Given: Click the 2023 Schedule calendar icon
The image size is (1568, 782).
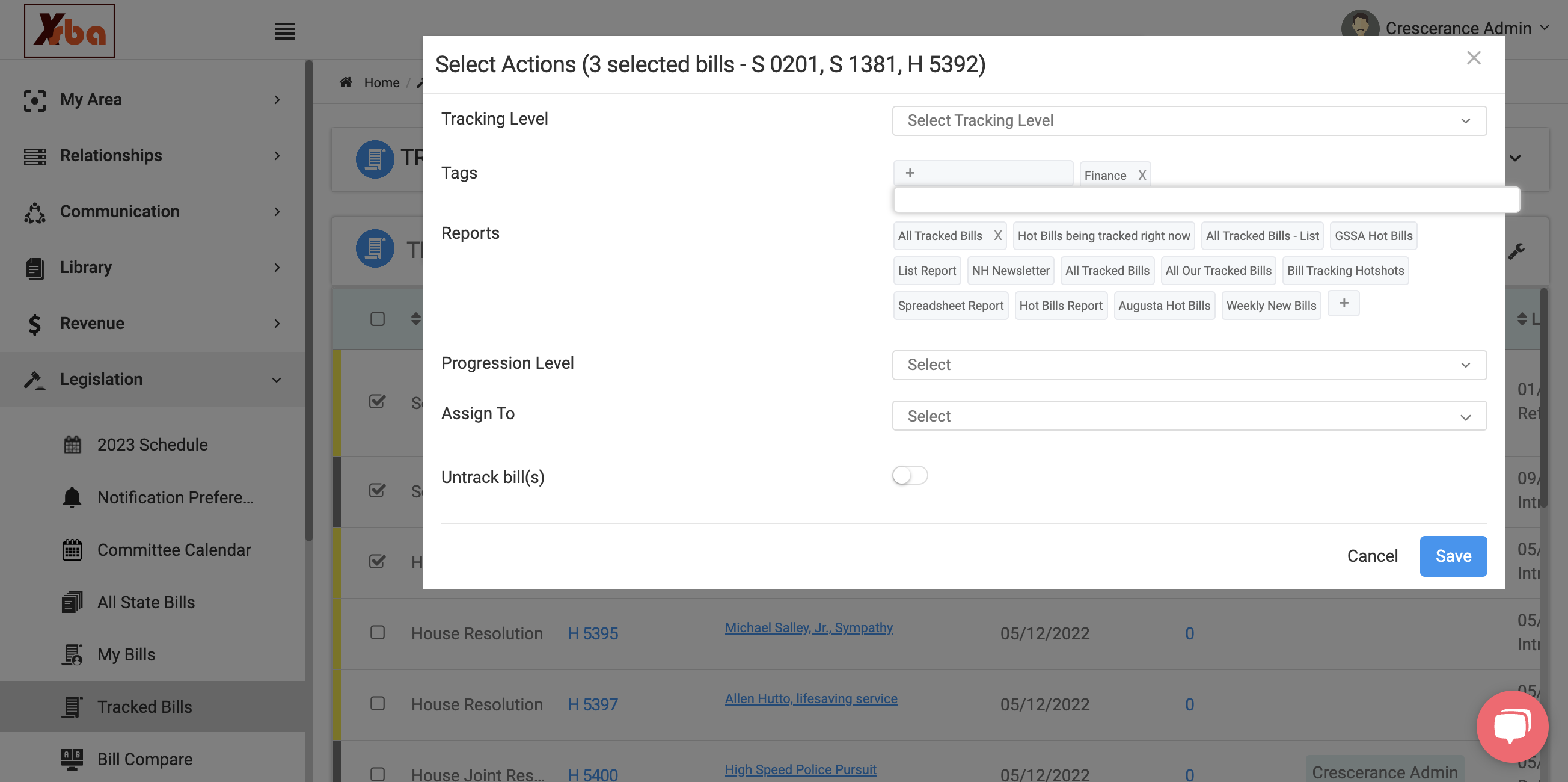Looking at the screenshot, I should pyautogui.click(x=72, y=445).
